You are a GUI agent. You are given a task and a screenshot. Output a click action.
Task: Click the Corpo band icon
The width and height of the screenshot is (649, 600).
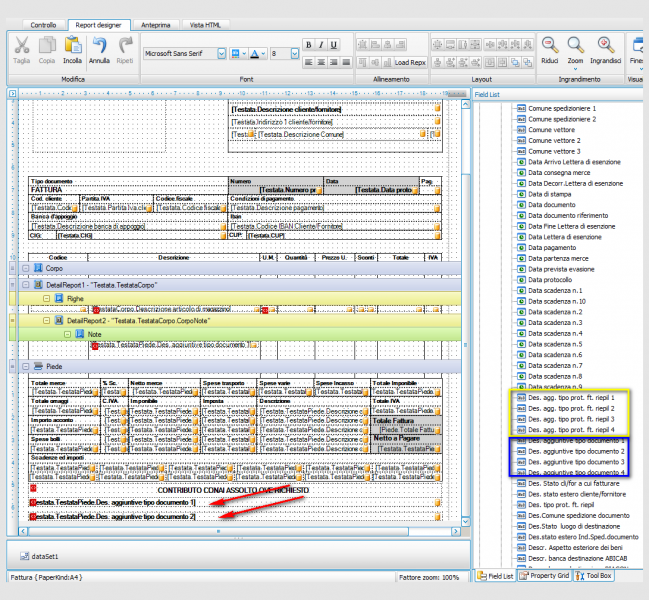(x=38, y=268)
